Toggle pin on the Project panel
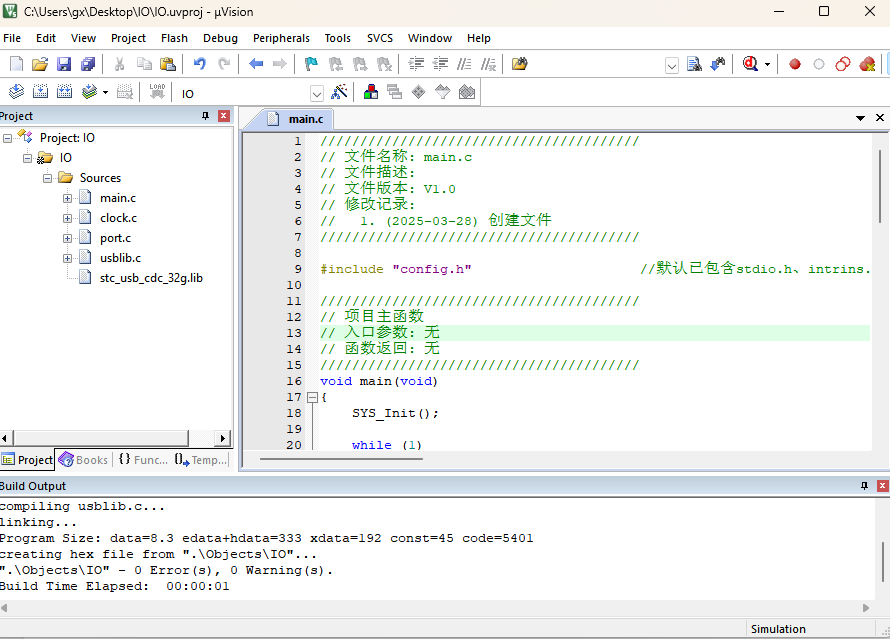The image size is (890, 639). 206,116
